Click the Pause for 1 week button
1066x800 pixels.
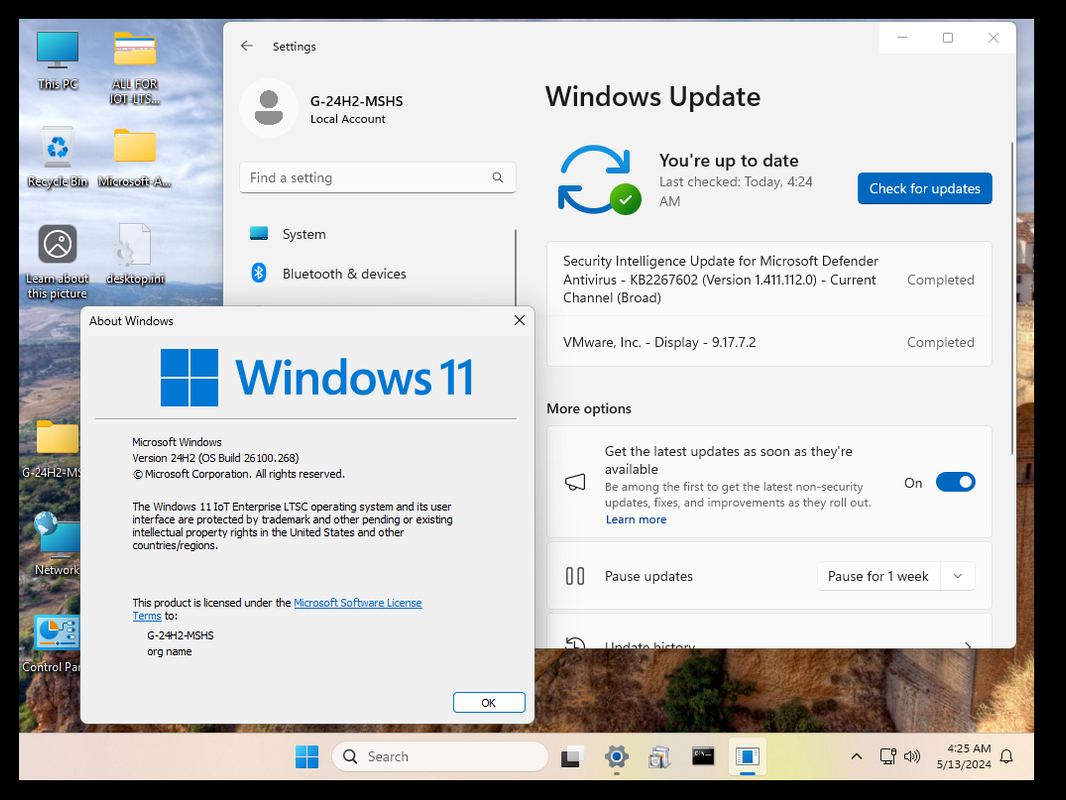pos(878,576)
